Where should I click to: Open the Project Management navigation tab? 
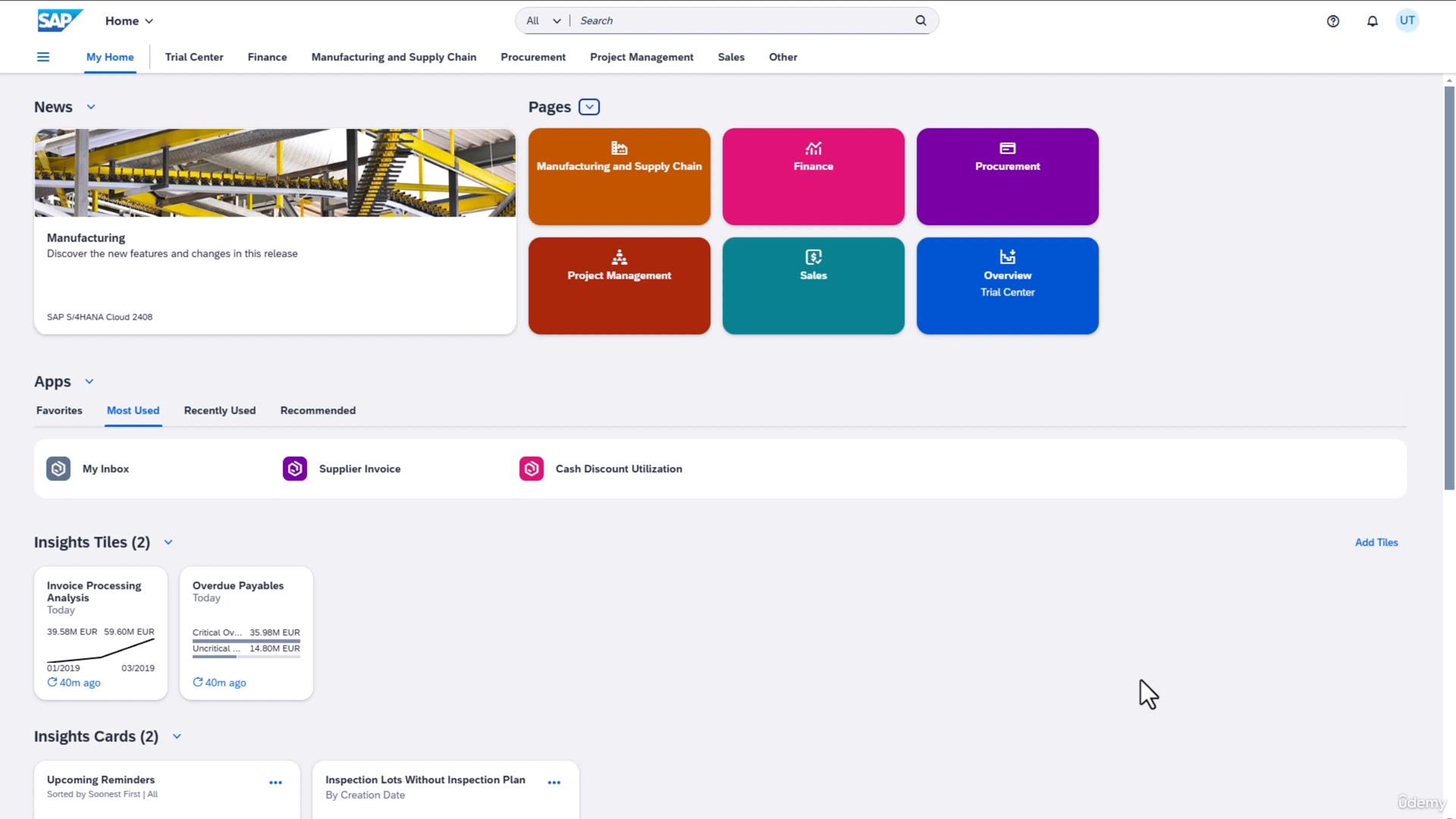point(642,57)
